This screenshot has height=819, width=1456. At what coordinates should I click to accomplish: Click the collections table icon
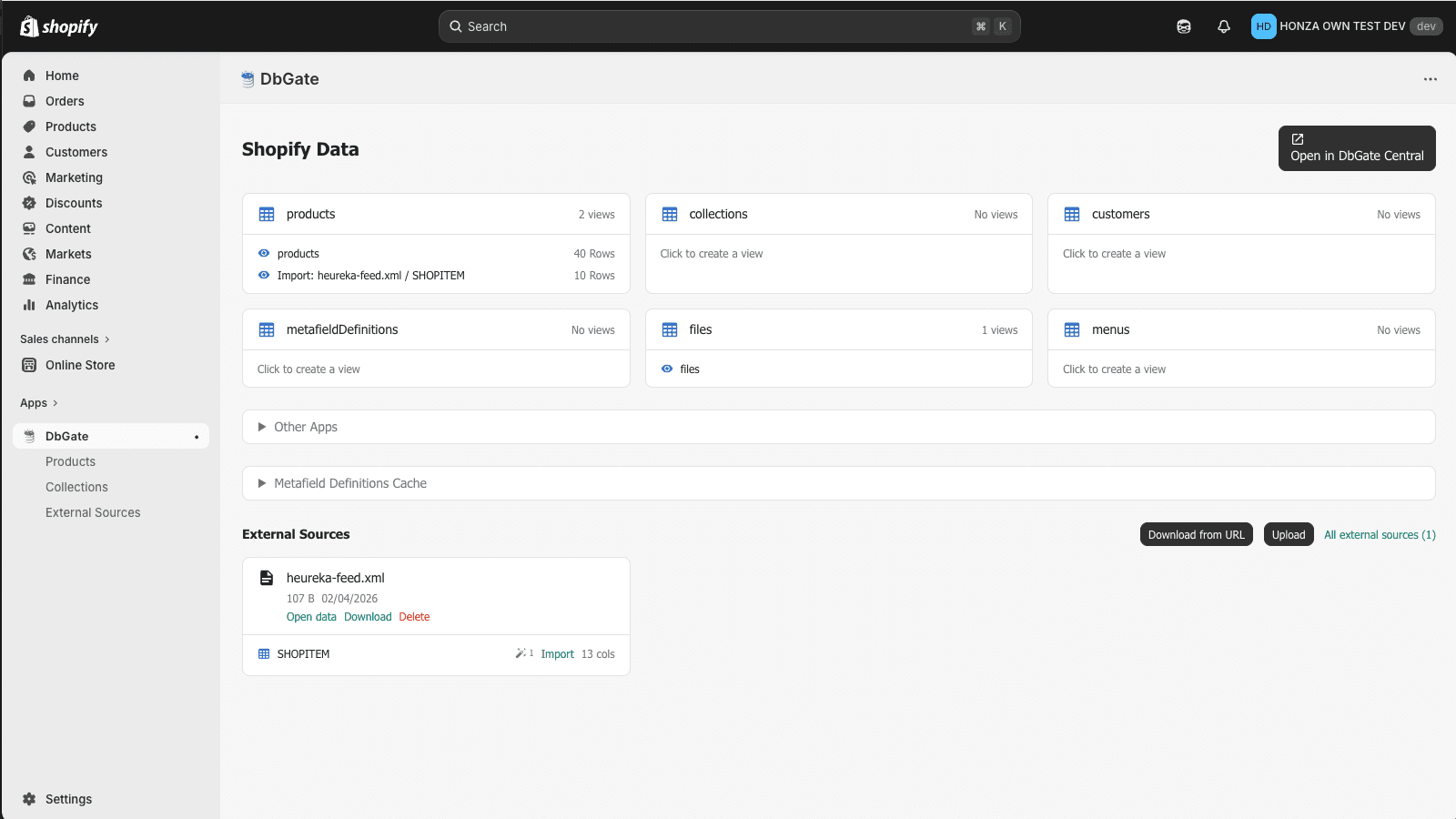[670, 214]
